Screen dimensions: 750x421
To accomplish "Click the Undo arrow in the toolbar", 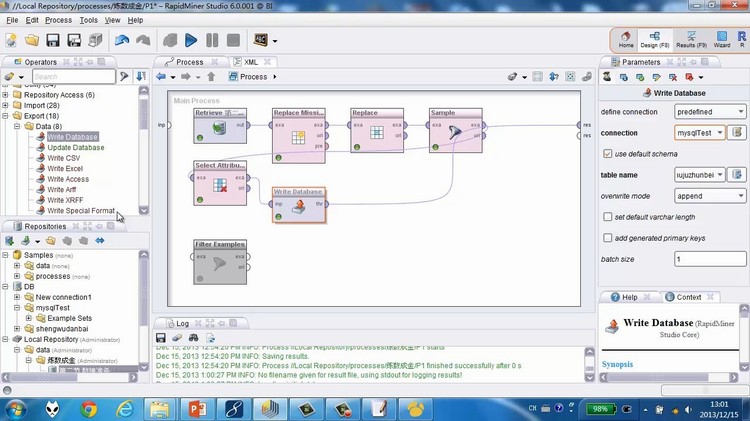I will point(122,40).
